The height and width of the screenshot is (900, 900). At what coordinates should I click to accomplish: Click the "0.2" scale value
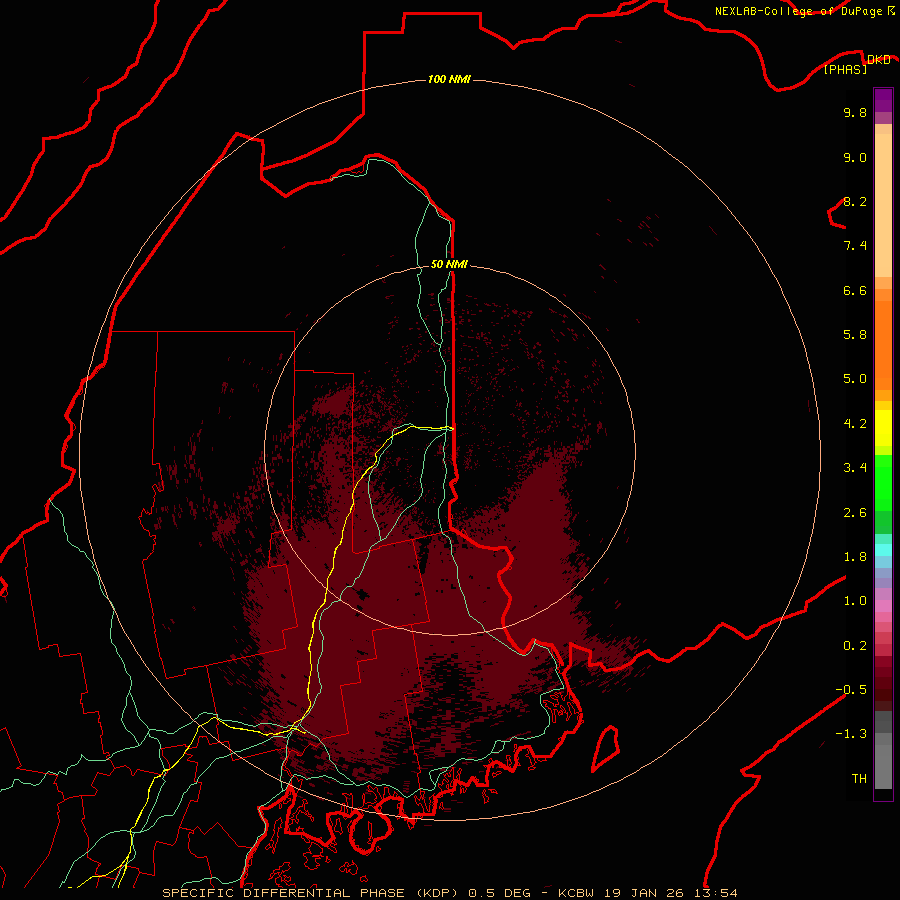click(855, 646)
